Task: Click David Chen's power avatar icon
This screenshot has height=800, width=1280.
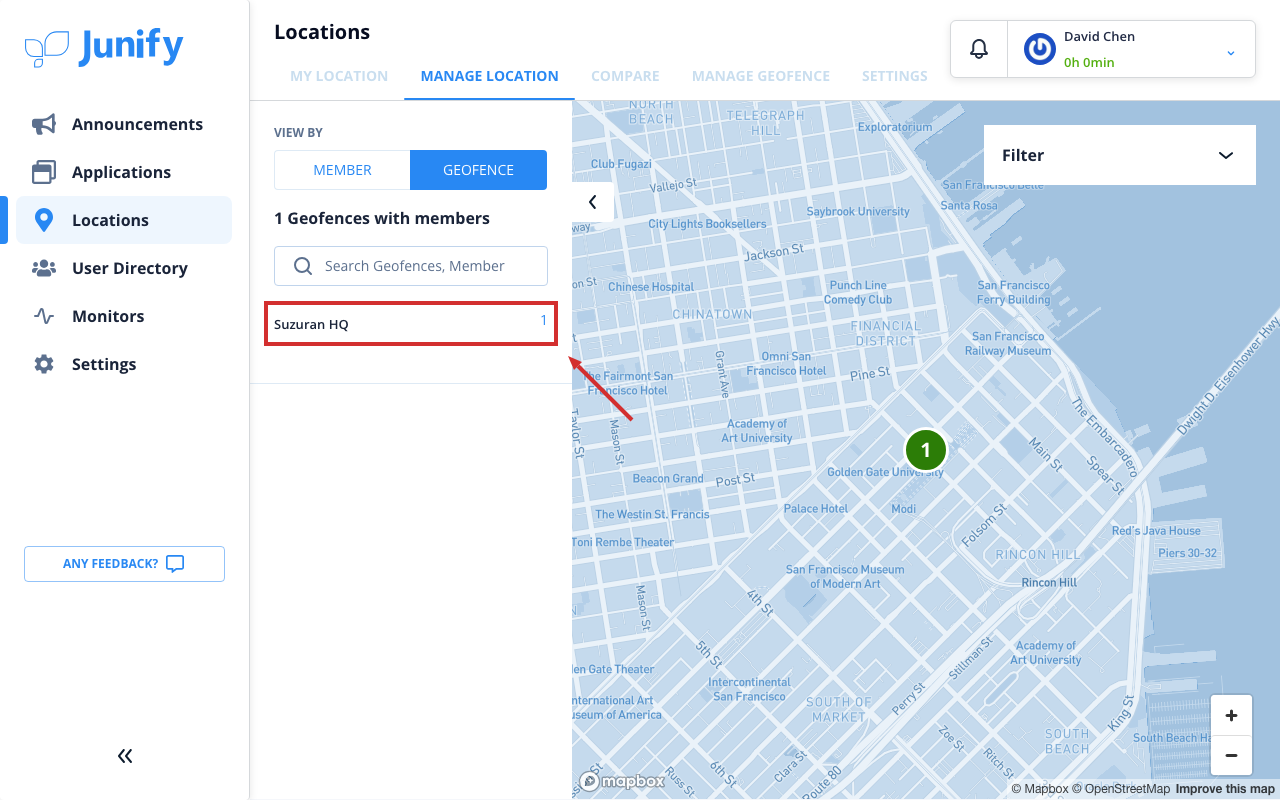Action: [x=1040, y=49]
